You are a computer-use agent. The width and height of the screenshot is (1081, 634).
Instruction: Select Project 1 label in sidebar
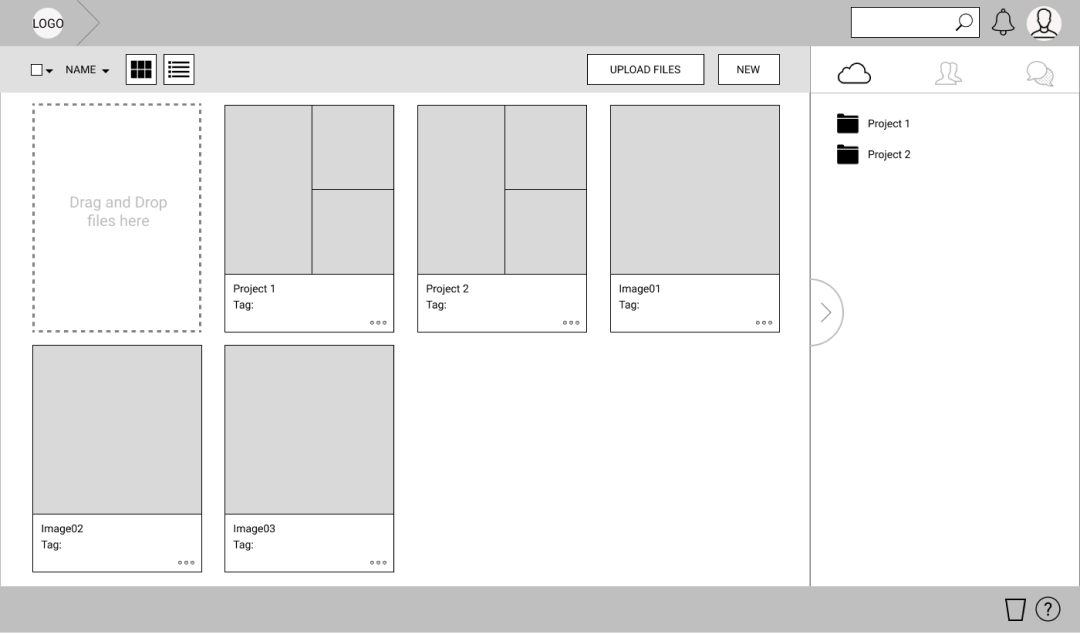point(889,123)
